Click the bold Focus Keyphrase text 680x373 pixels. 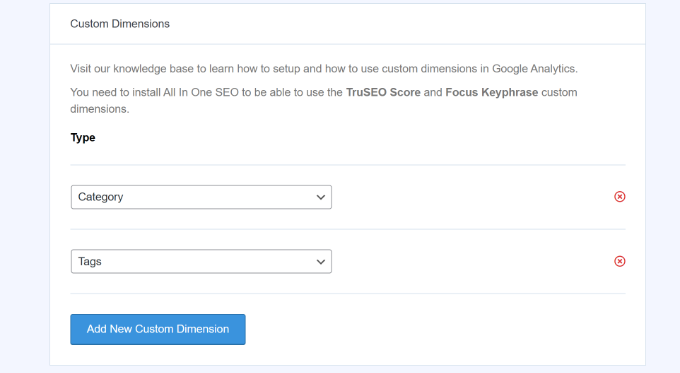(491, 92)
